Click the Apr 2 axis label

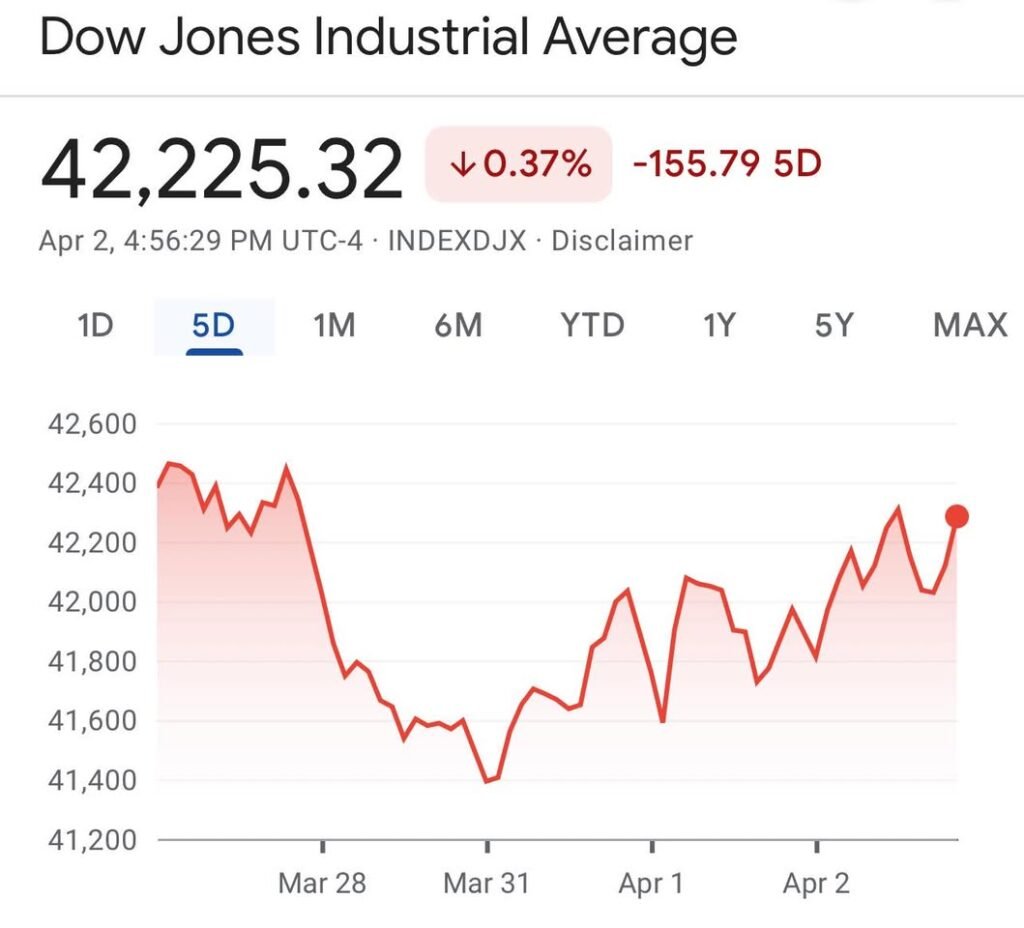pyautogui.click(x=817, y=884)
